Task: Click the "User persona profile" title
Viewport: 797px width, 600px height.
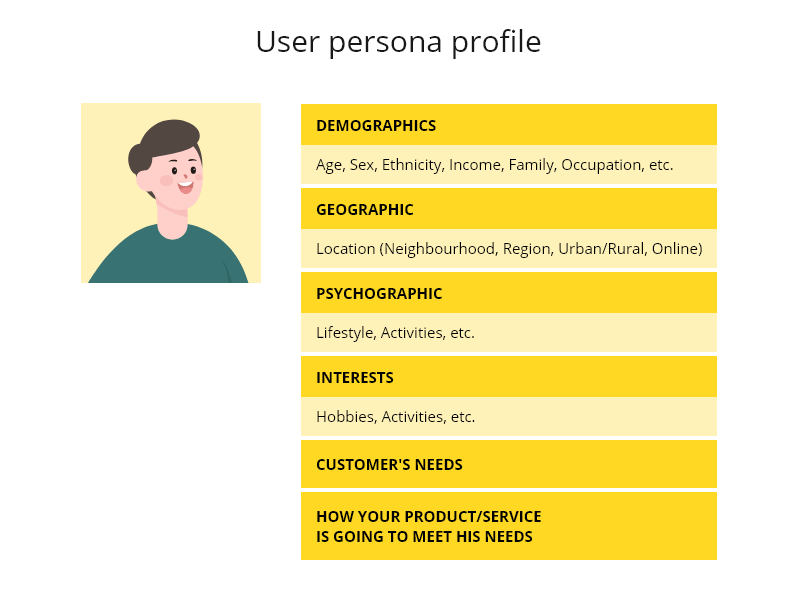Action: click(x=398, y=42)
